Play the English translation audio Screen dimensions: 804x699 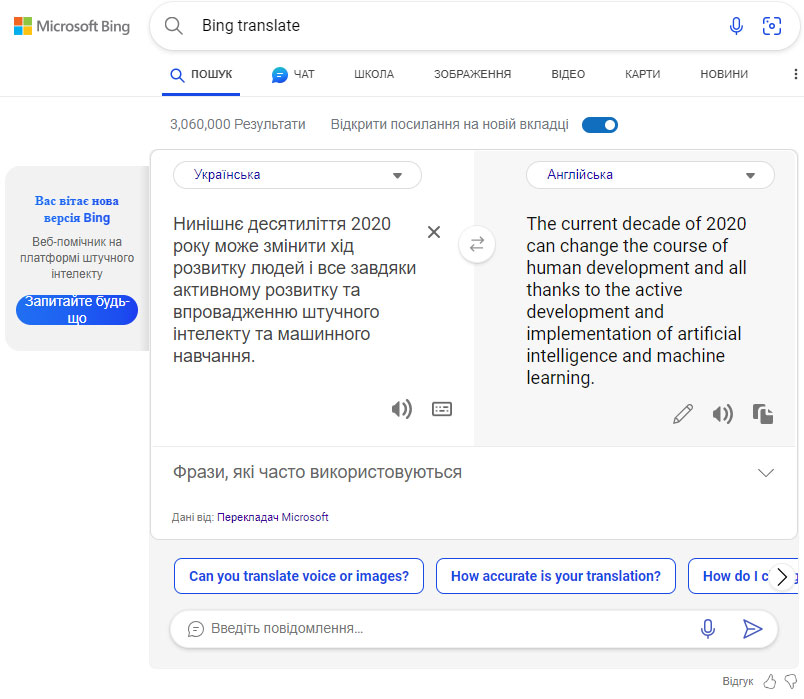click(722, 413)
